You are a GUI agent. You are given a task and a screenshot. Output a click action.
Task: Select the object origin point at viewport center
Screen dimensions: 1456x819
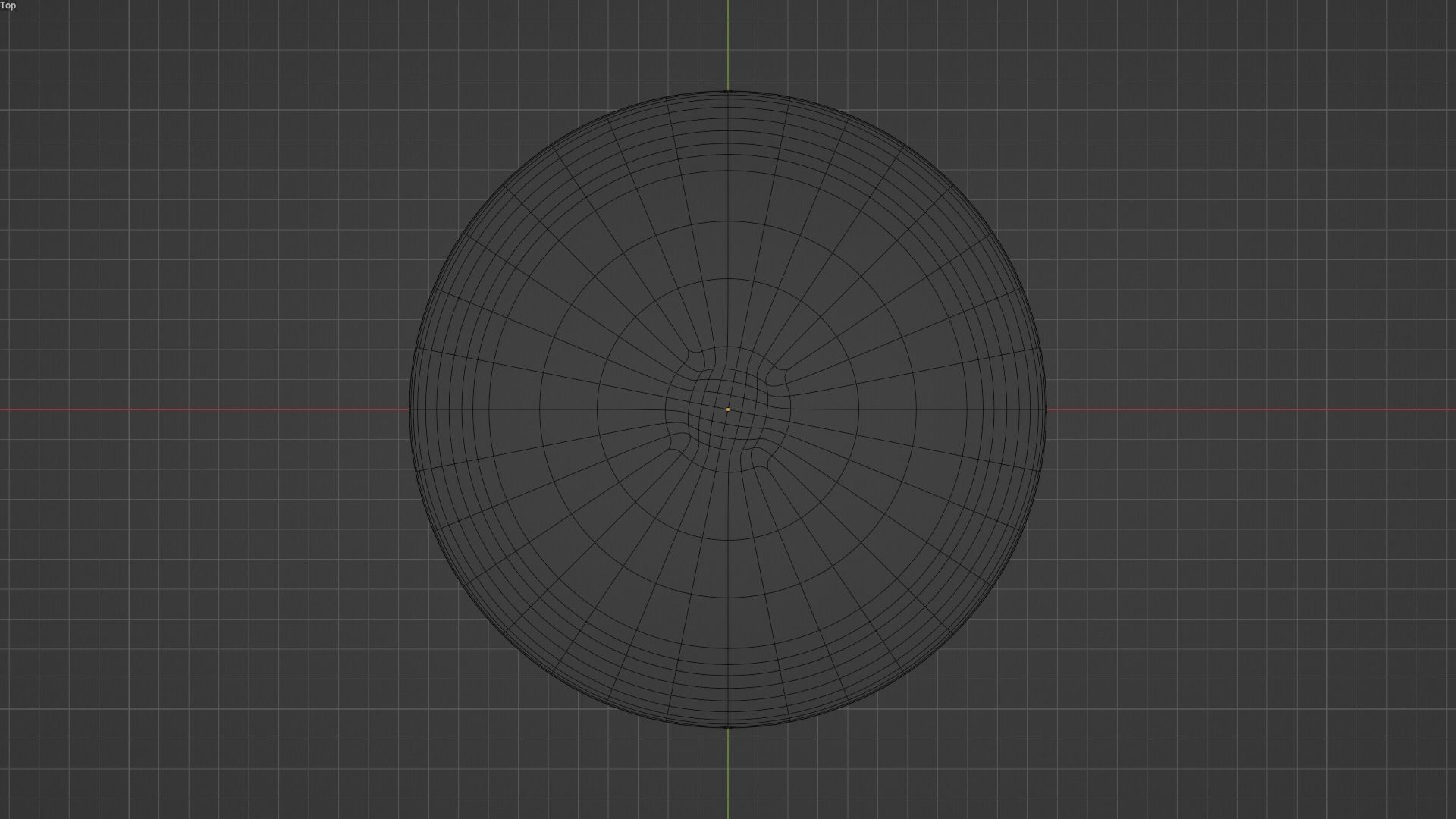coord(728,409)
